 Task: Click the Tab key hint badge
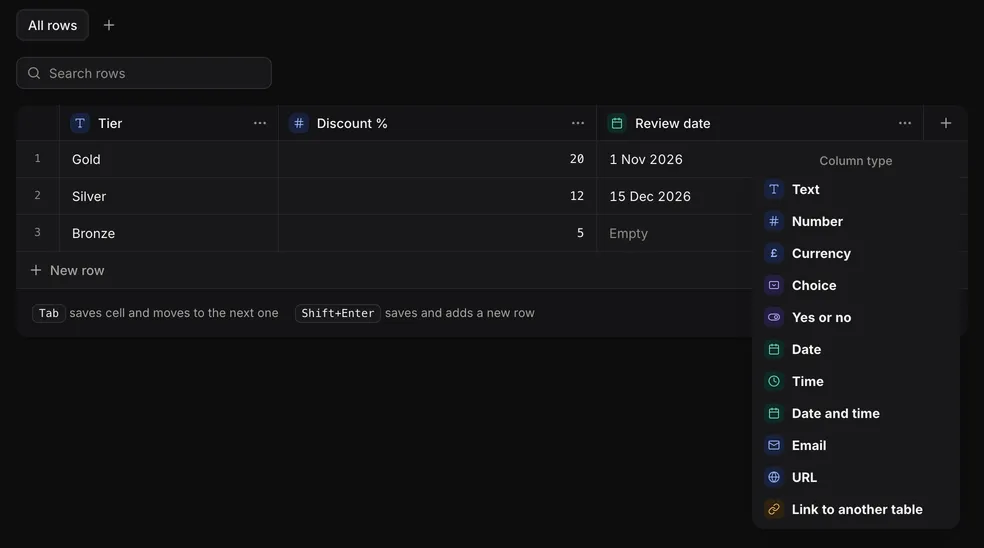pos(49,313)
